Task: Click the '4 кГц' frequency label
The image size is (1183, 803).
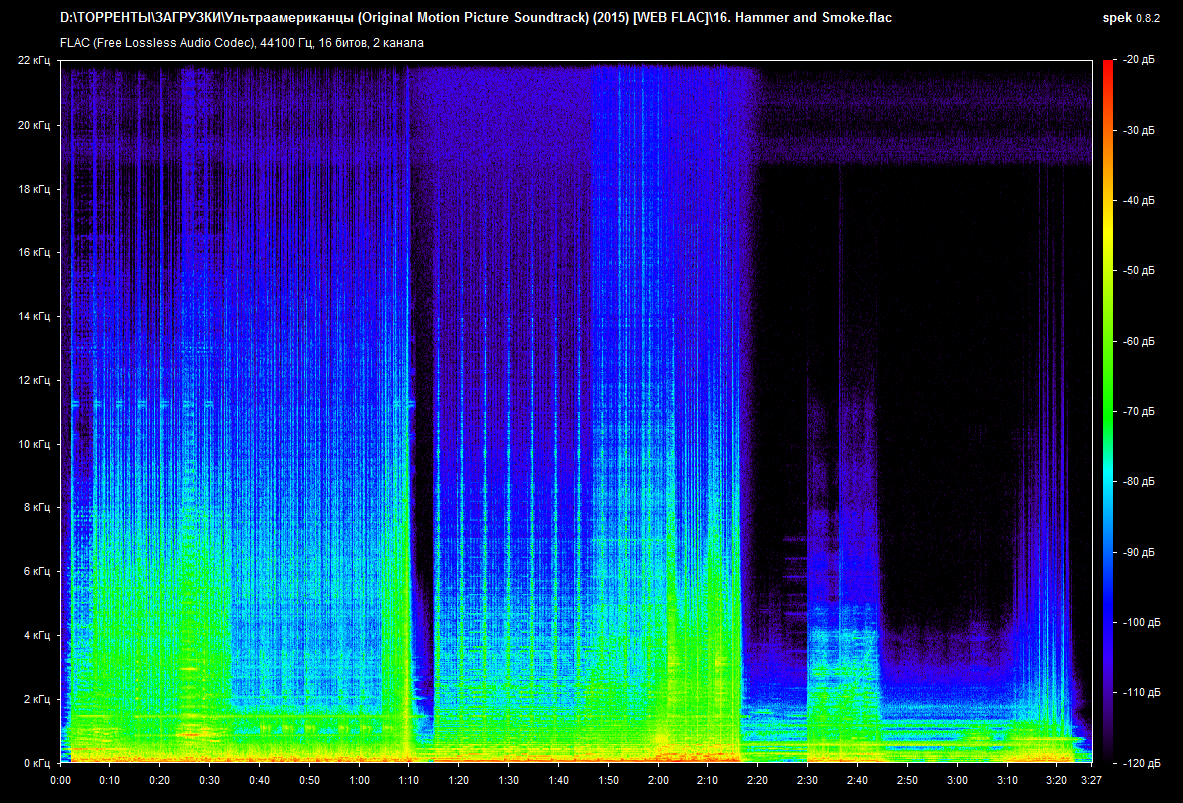Action: click(36, 635)
